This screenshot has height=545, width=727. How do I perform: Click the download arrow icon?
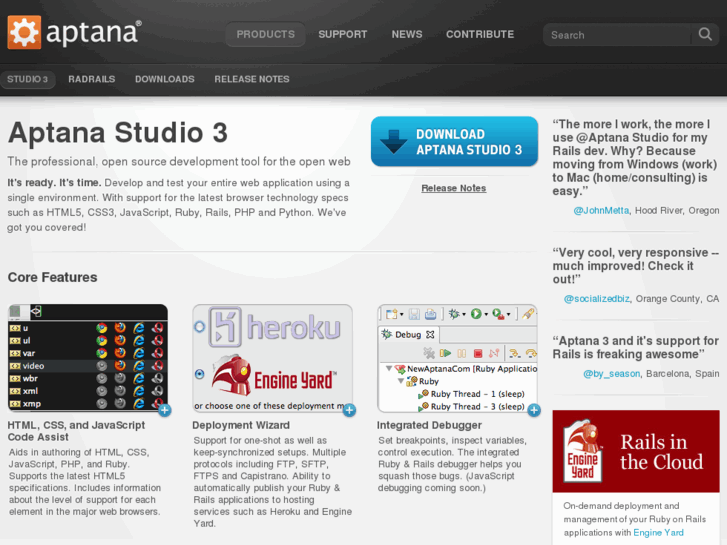pos(394,141)
